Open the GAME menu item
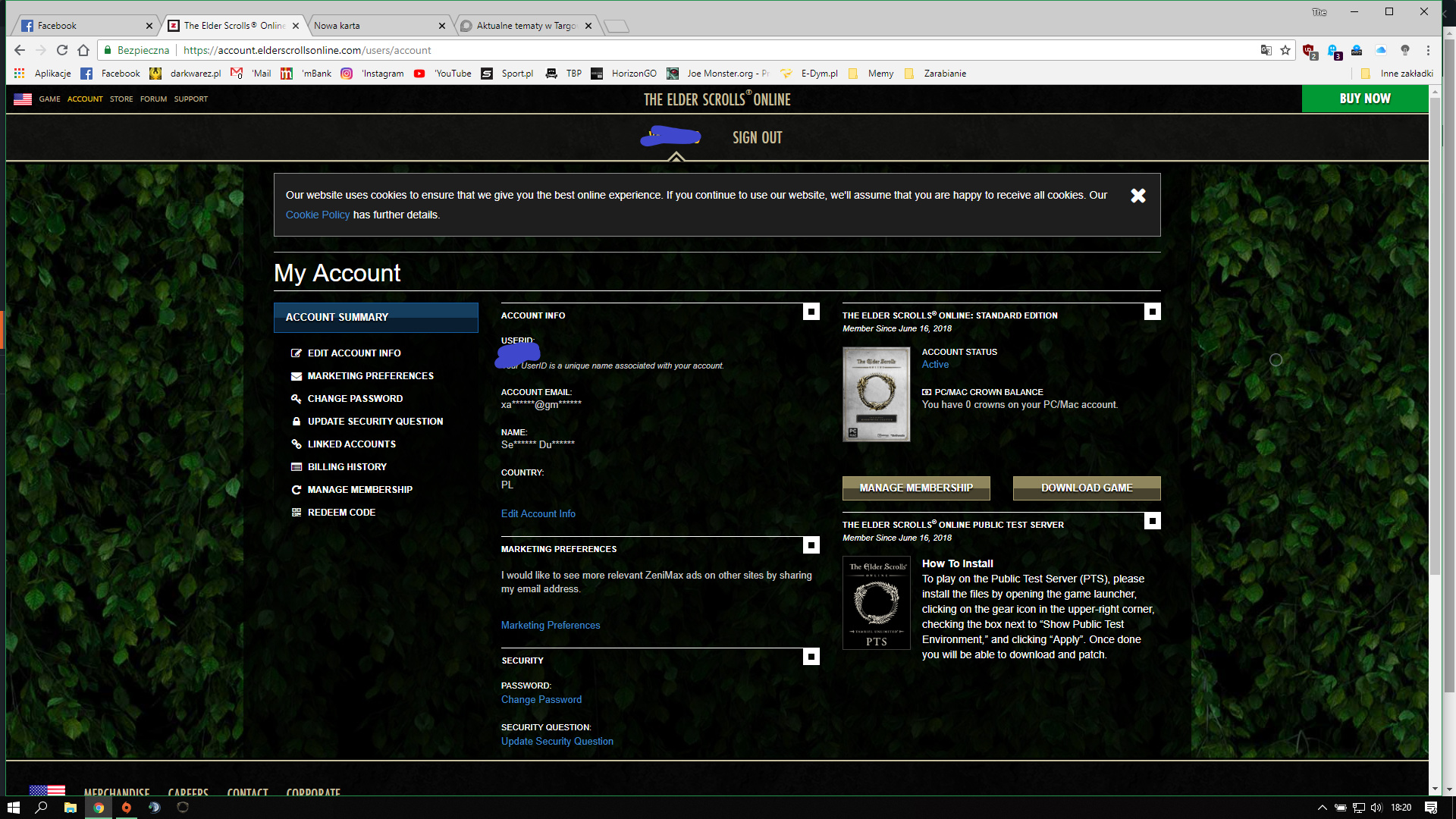The image size is (1456, 819). point(49,99)
